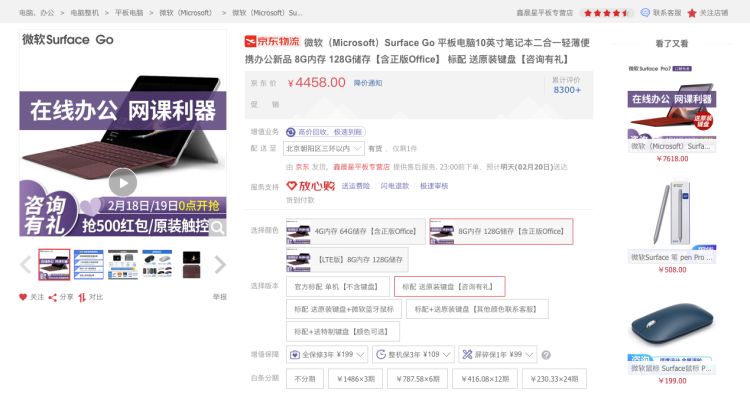Open 联系客服 customer service chat icon
Viewport: 750px width, 394px height.
(645, 12)
